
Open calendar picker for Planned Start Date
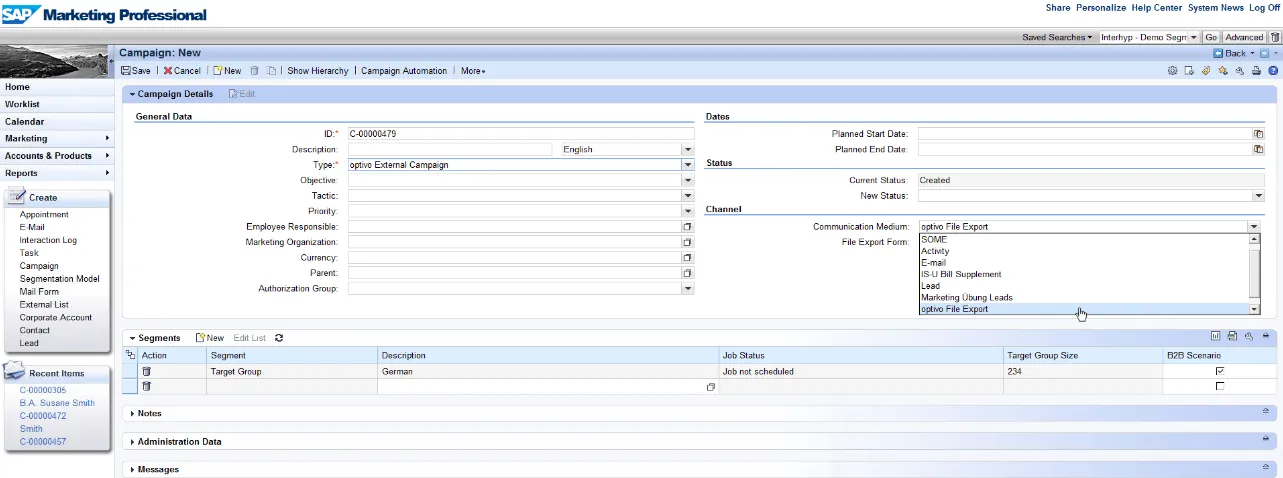(1259, 134)
